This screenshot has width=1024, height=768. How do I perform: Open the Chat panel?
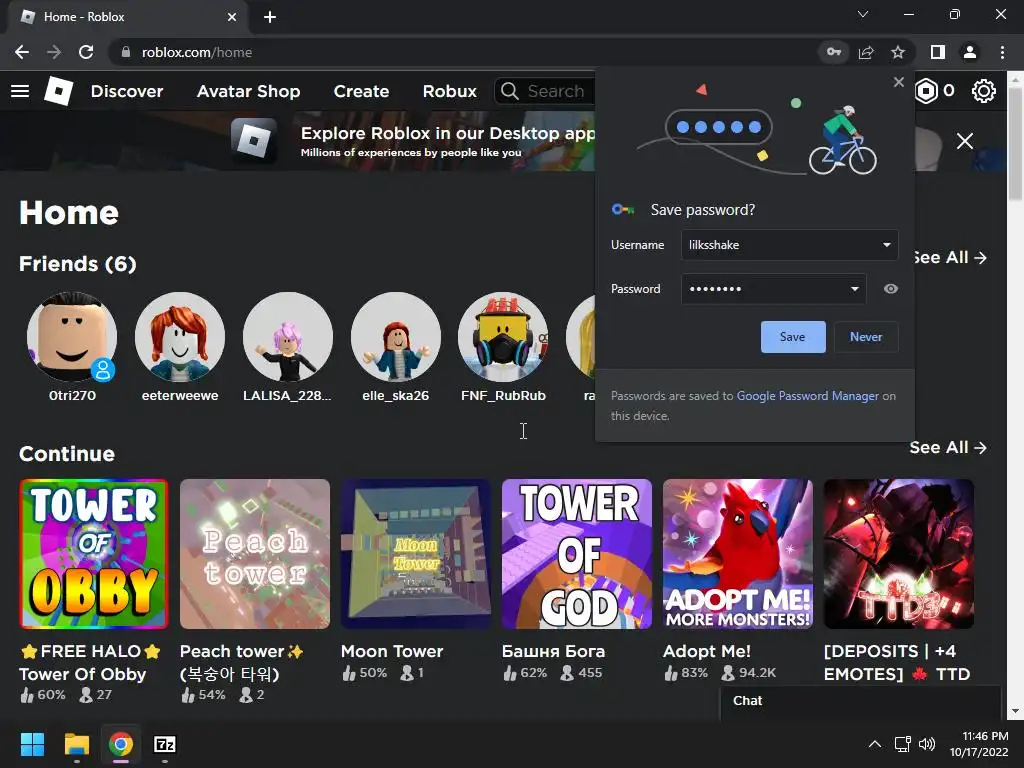(x=860, y=701)
